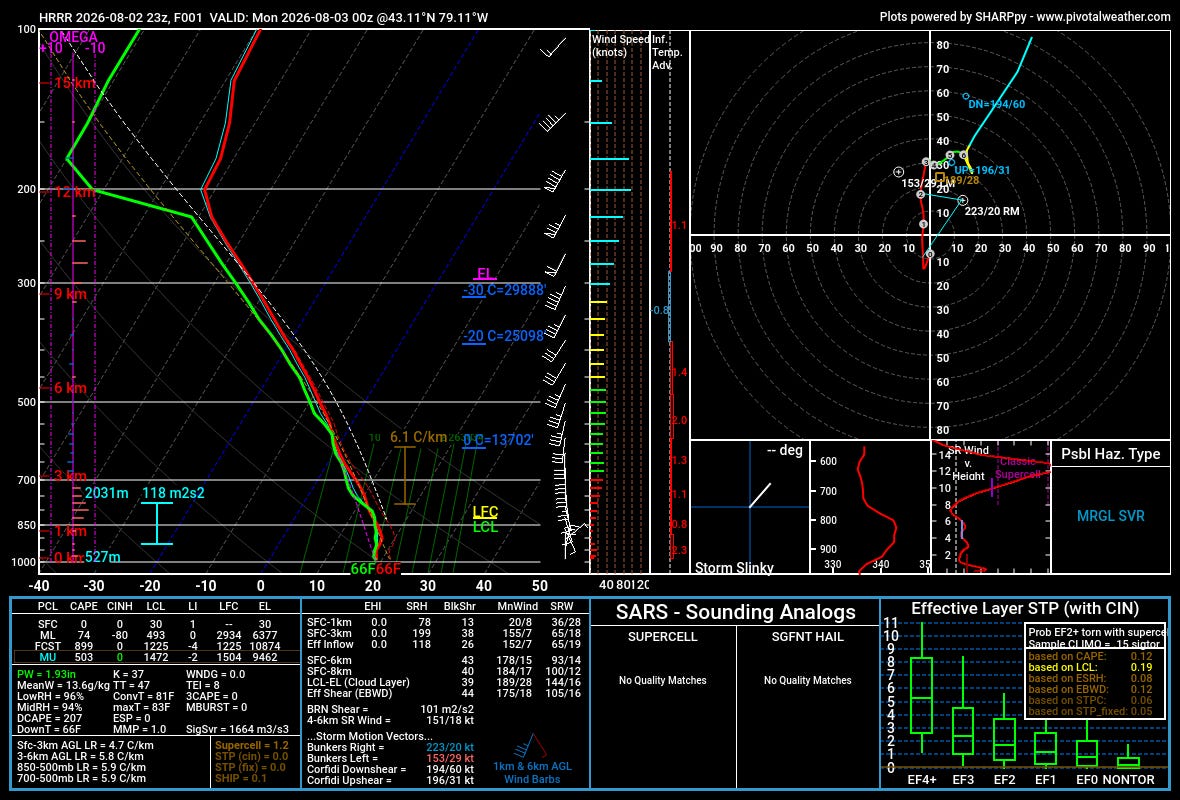The width and height of the screenshot is (1180, 800).
Task: Click the 1km & 6km AGL wind barbs icon
Action: [533, 746]
